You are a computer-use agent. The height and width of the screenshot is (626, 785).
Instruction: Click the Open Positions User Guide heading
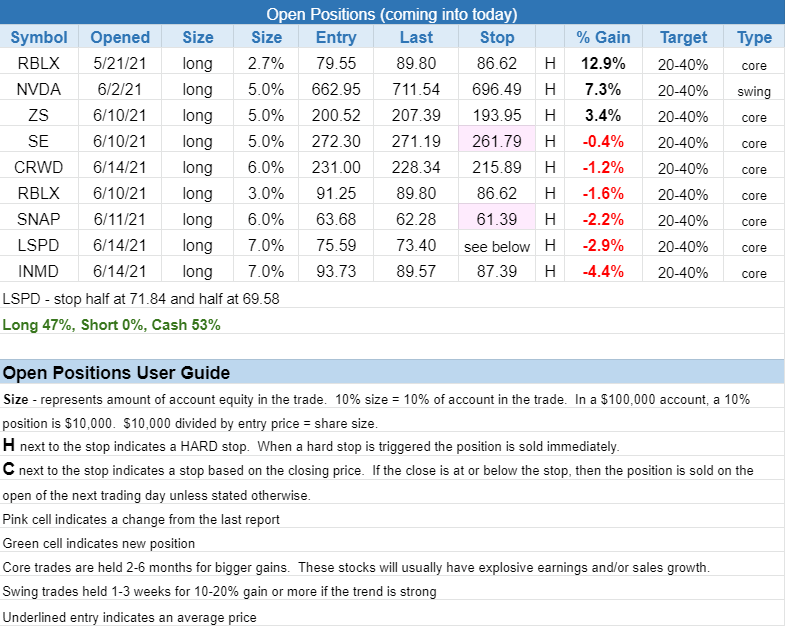tap(116, 373)
